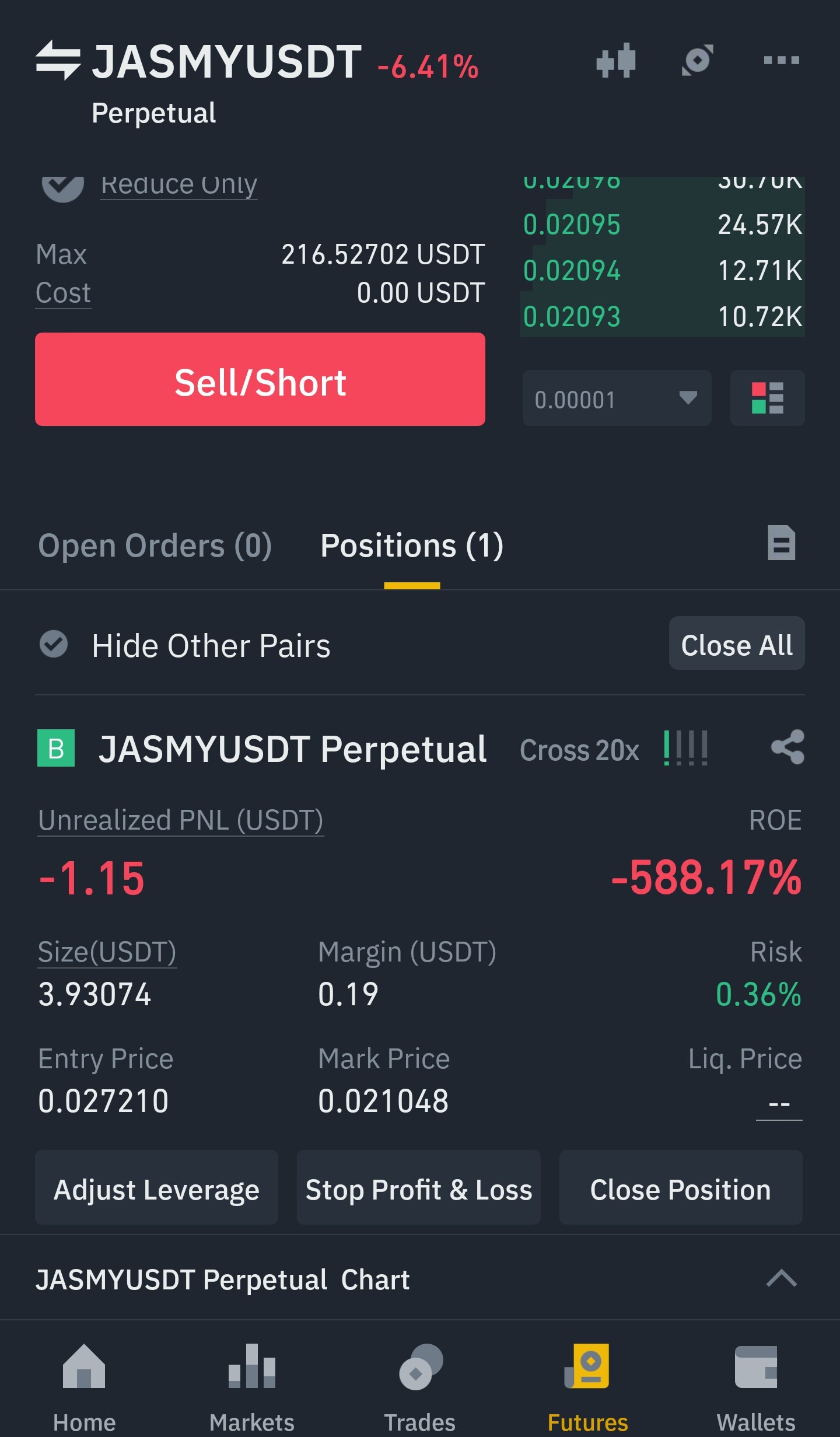840x1437 pixels.
Task: Open the 0.00001 price precision dropdown
Action: 617,398
